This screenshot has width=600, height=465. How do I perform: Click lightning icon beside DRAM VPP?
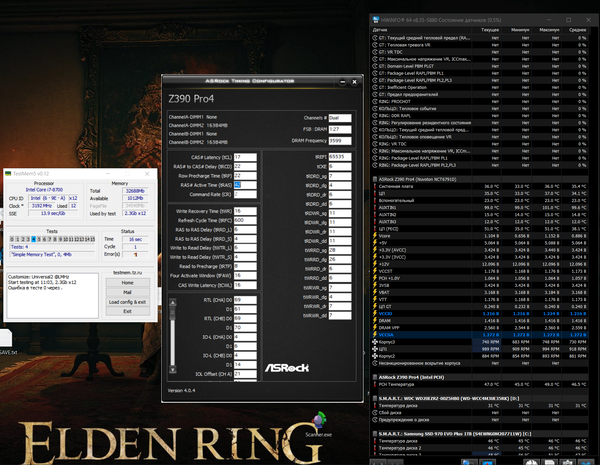click(x=375, y=328)
